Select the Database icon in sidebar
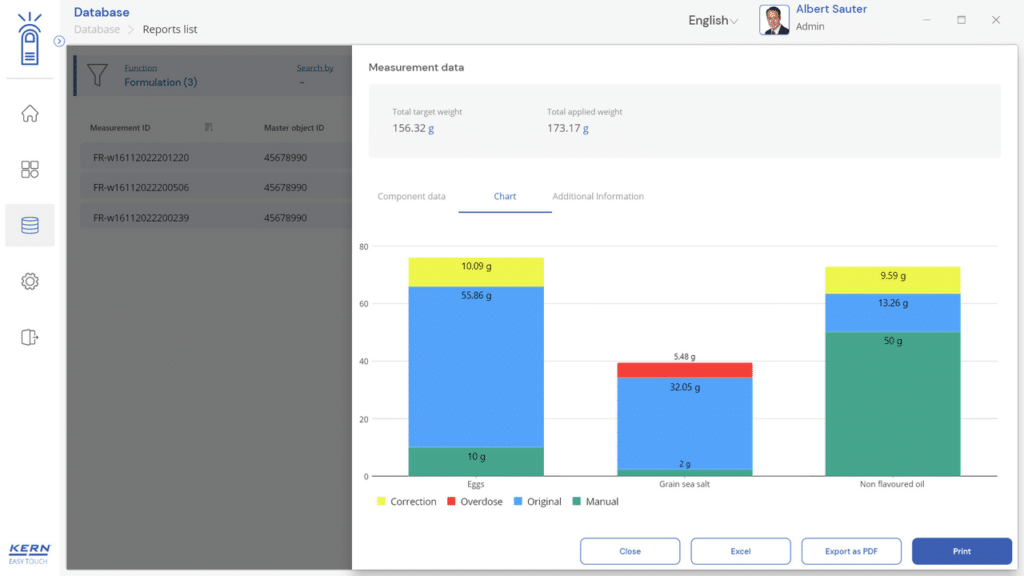This screenshot has height=576, width=1024. pos(30,226)
